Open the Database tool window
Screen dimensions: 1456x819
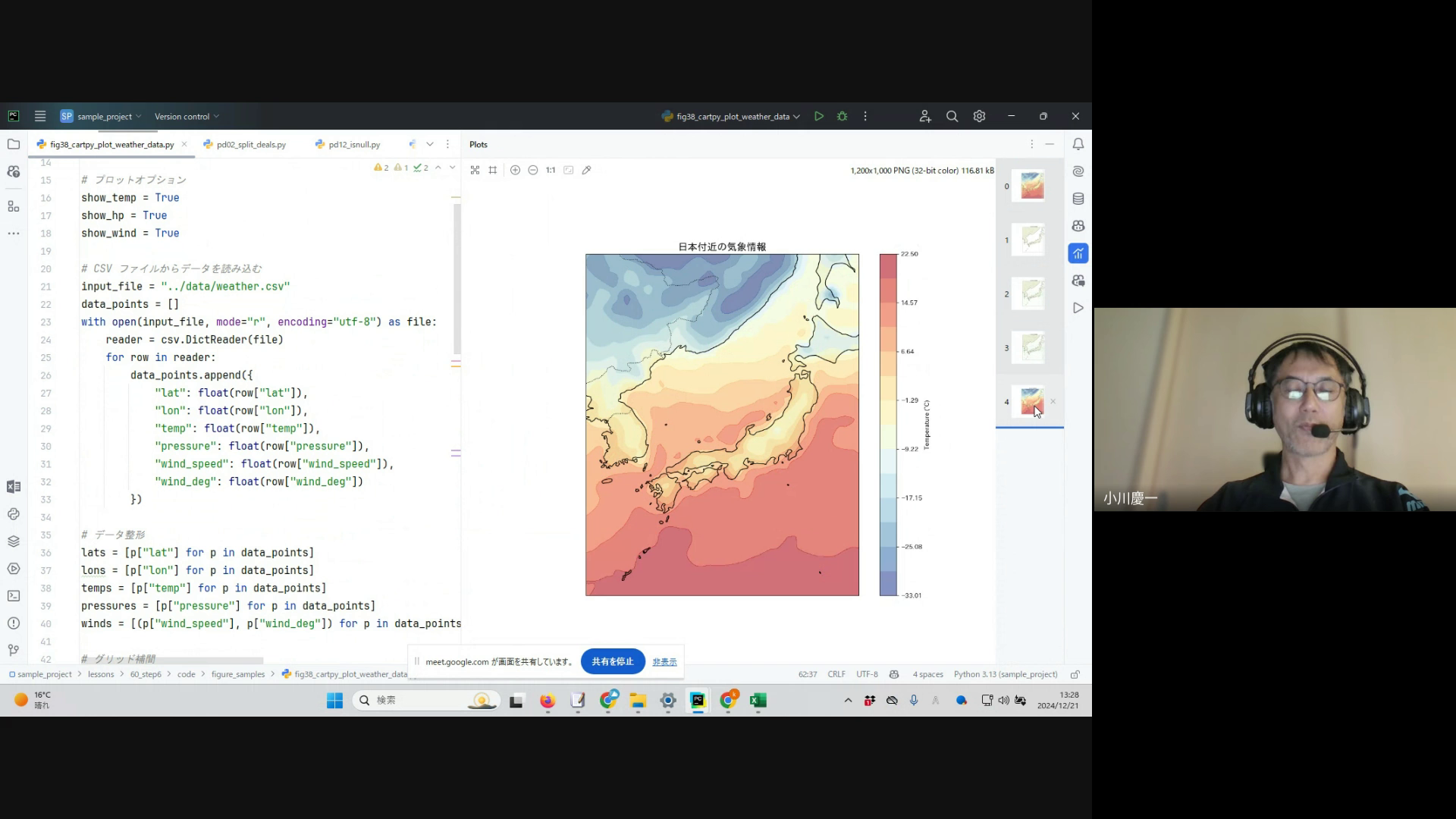pos(1078,199)
